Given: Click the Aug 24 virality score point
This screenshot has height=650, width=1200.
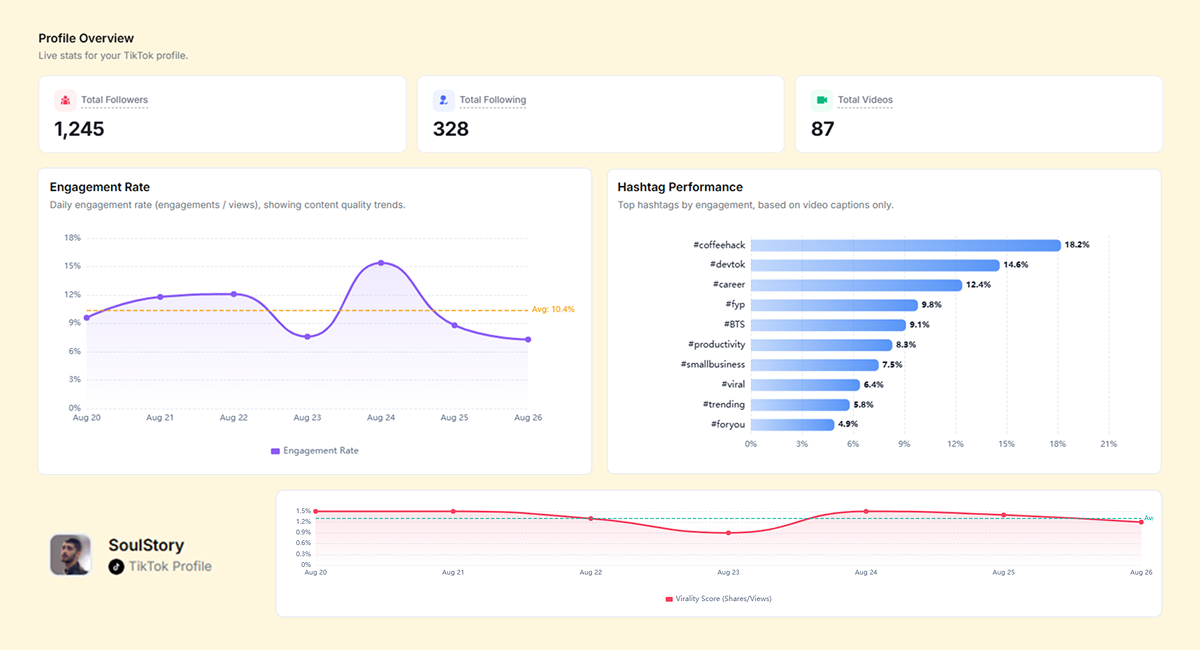Looking at the screenshot, I should [866, 511].
